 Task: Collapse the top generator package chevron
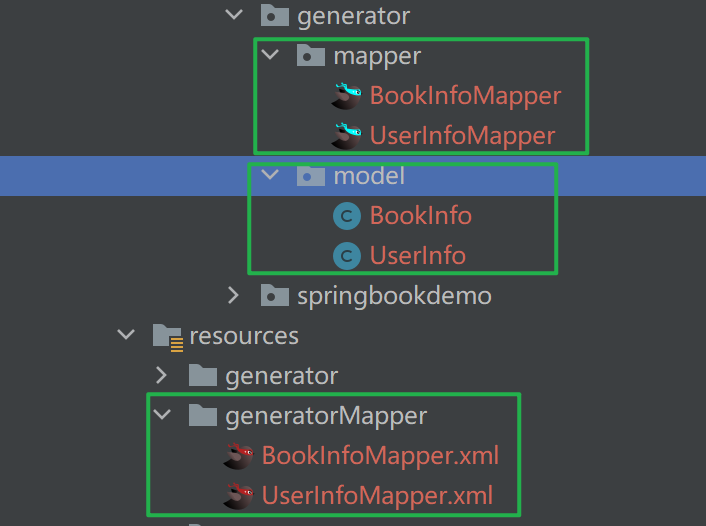tap(234, 15)
